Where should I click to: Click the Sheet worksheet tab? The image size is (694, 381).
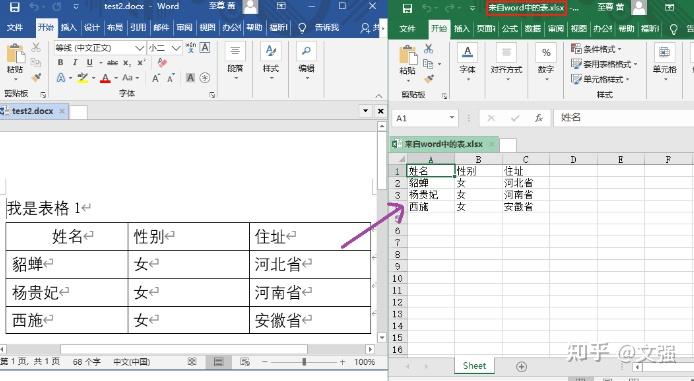pyautogui.click(x=474, y=366)
